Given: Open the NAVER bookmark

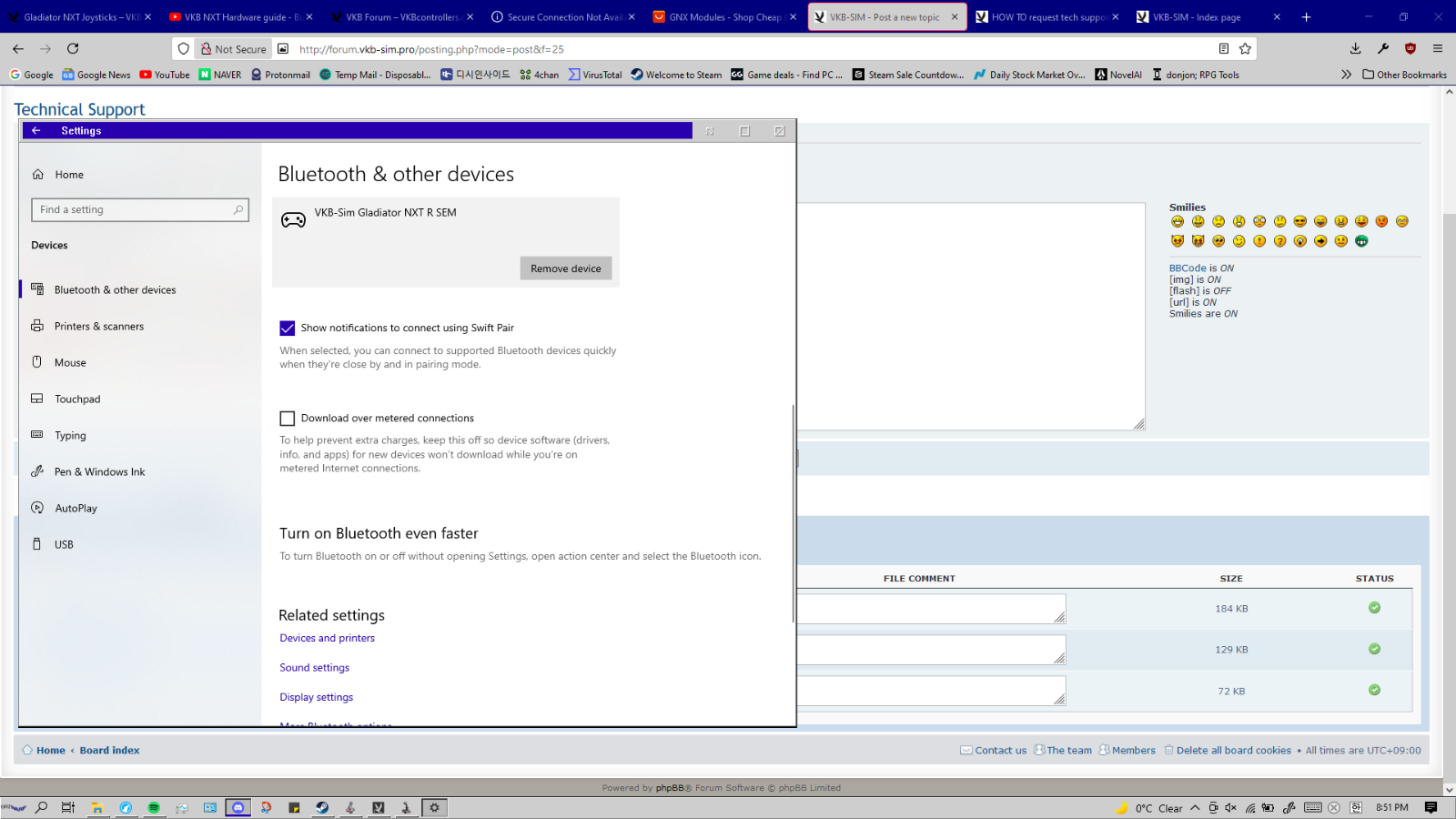Looking at the screenshot, I should pos(220,75).
